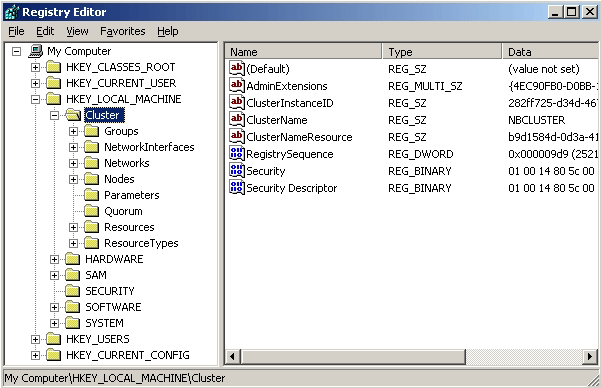Screen dimensions: 601x388
Task: Click the ResourceTypes folder icon
Action: pos(92,243)
